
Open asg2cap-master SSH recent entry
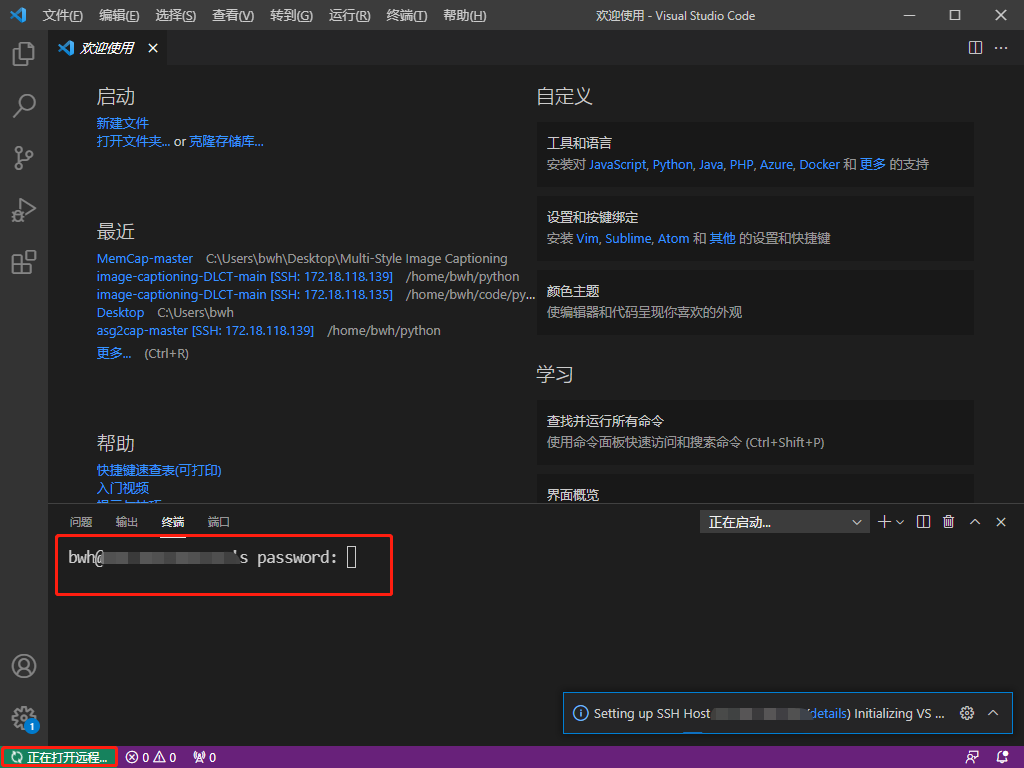click(x=205, y=330)
